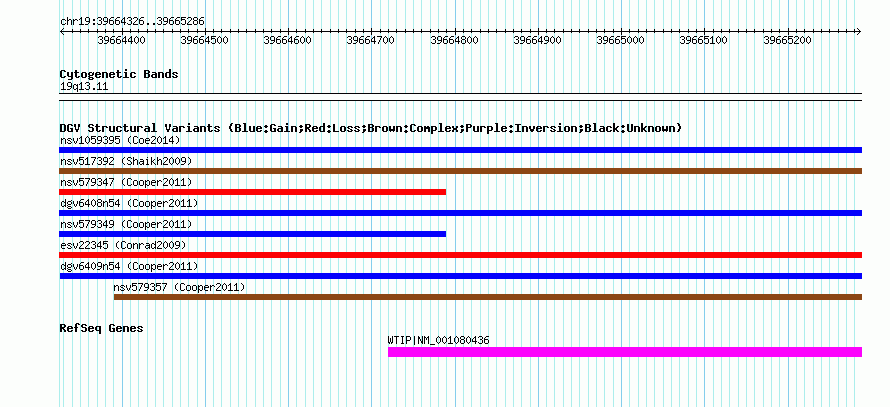Open the nsv579347 (Cooper2011) variant label
This screenshot has height=407, width=890.
coord(126,182)
